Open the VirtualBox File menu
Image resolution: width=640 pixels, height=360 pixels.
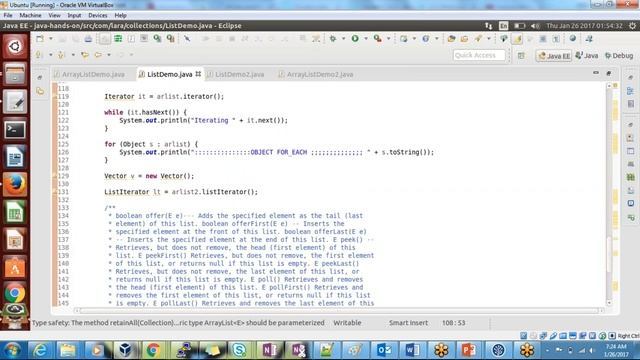[8, 15]
